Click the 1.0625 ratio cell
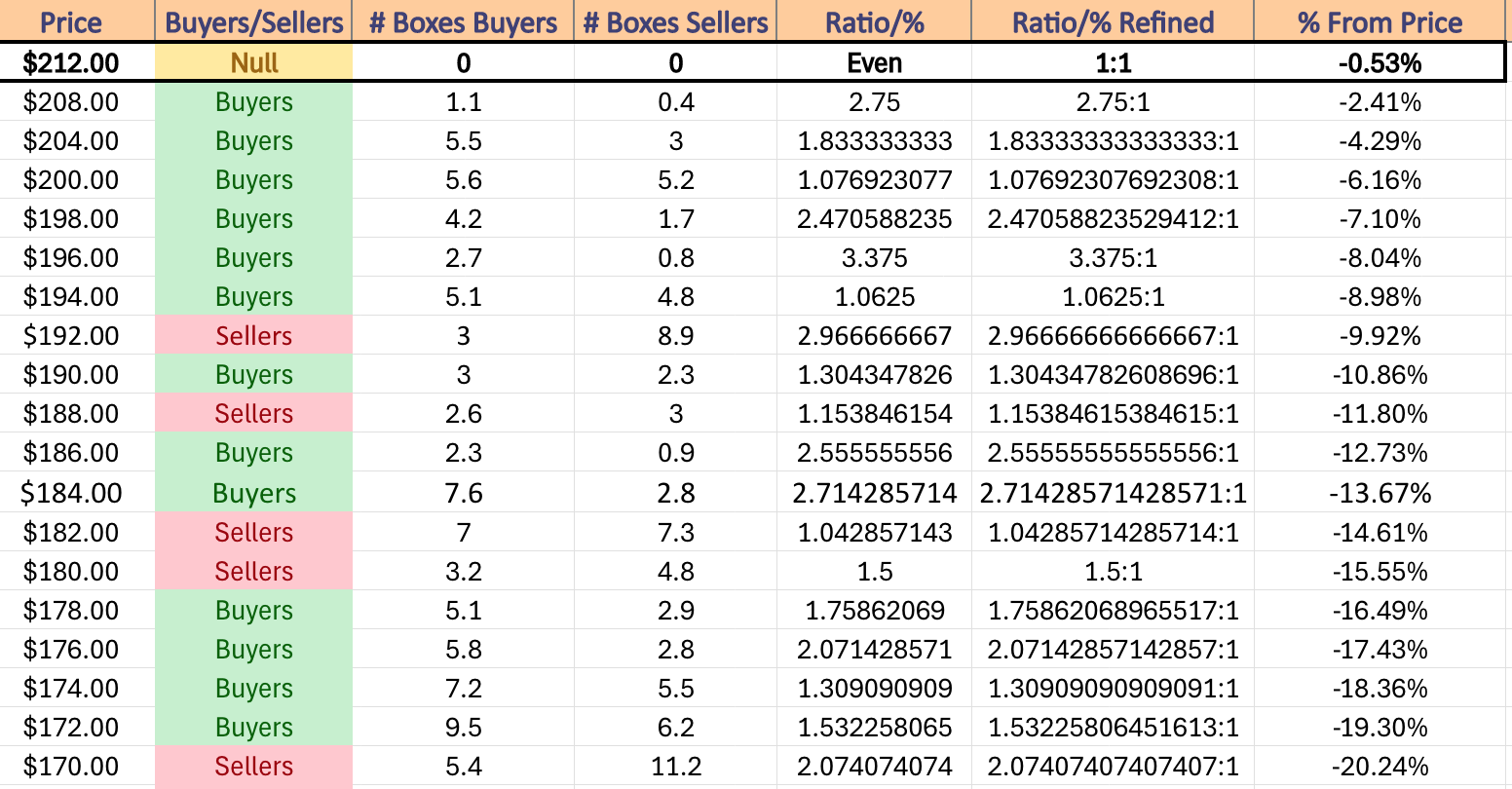Viewport: 1512px width, 789px height. 875,296
